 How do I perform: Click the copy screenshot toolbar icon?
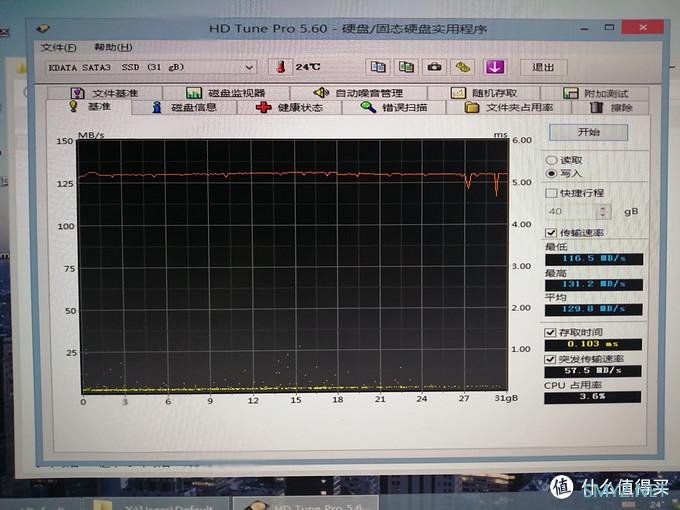click(x=406, y=67)
